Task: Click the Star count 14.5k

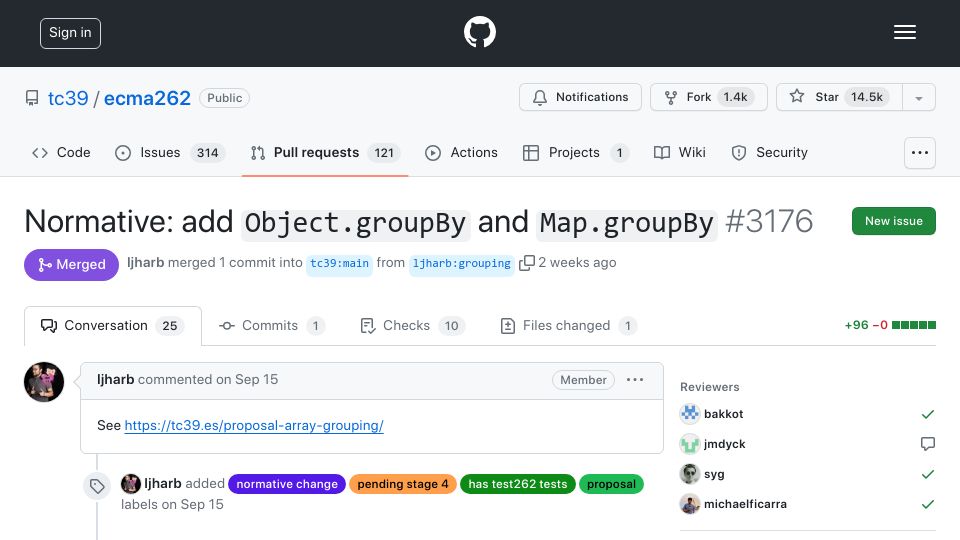Action: pos(866,97)
